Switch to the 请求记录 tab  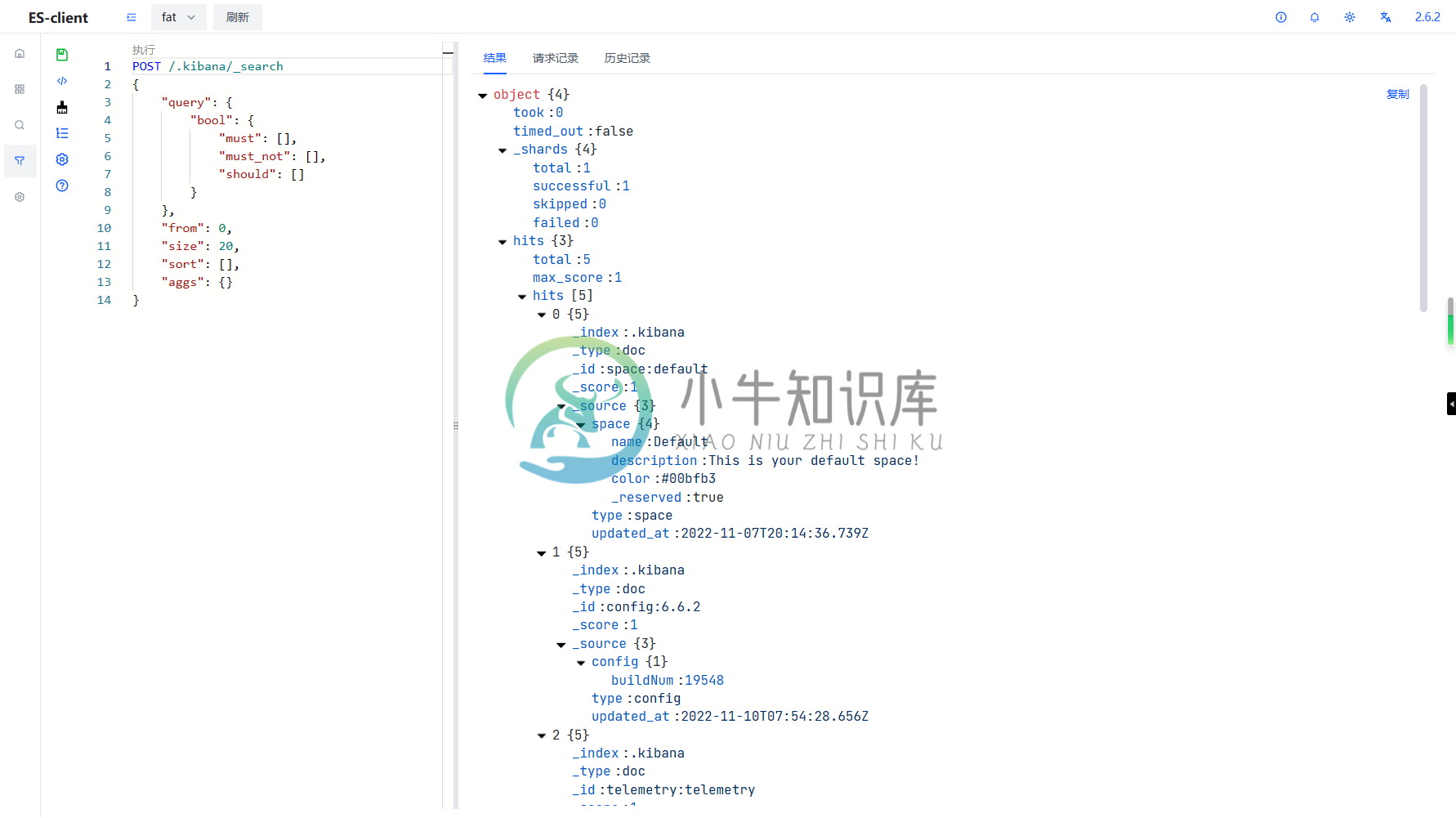point(556,58)
